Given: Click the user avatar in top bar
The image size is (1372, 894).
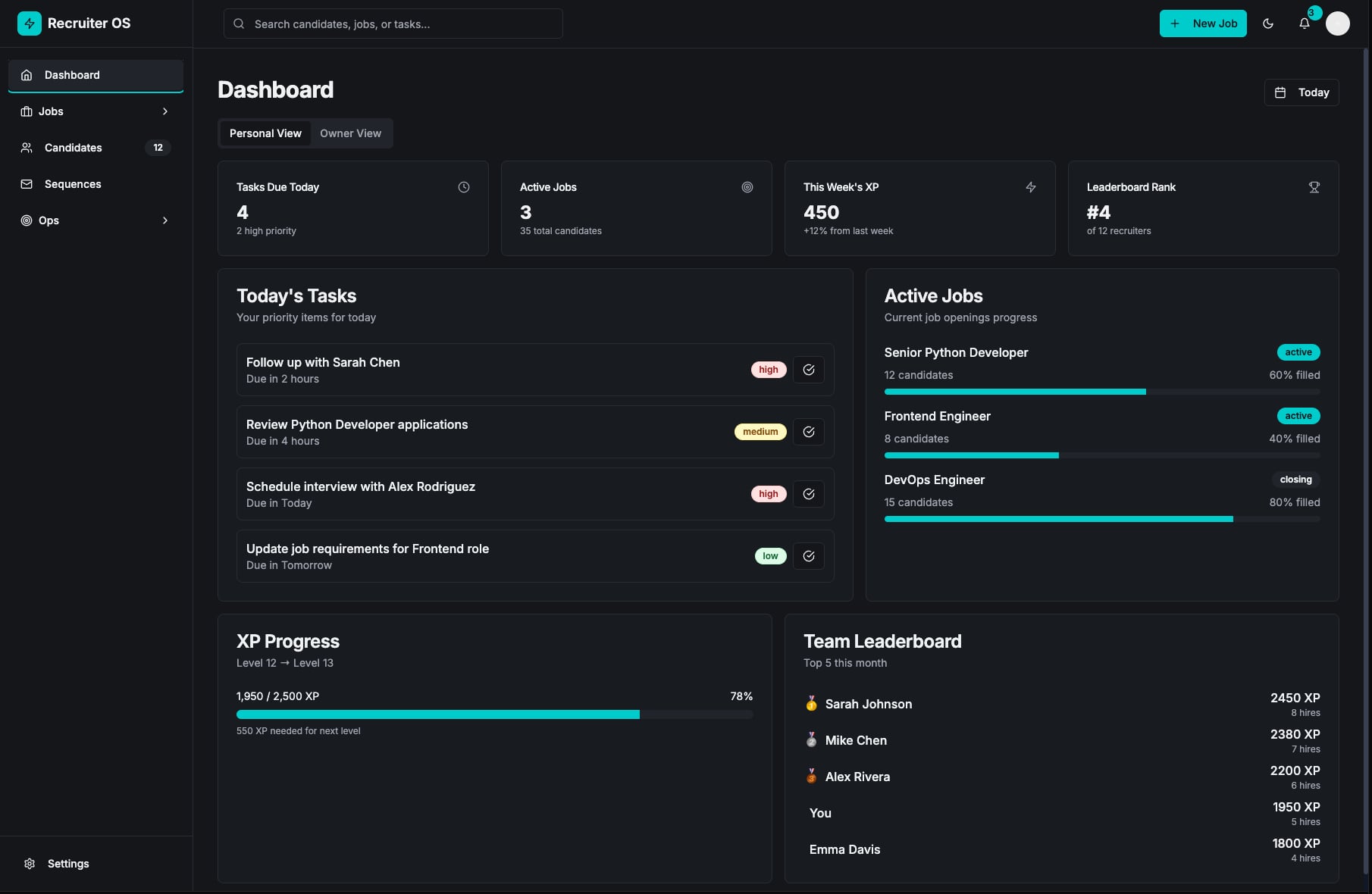Looking at the screenshot, I should (1337, 23).
